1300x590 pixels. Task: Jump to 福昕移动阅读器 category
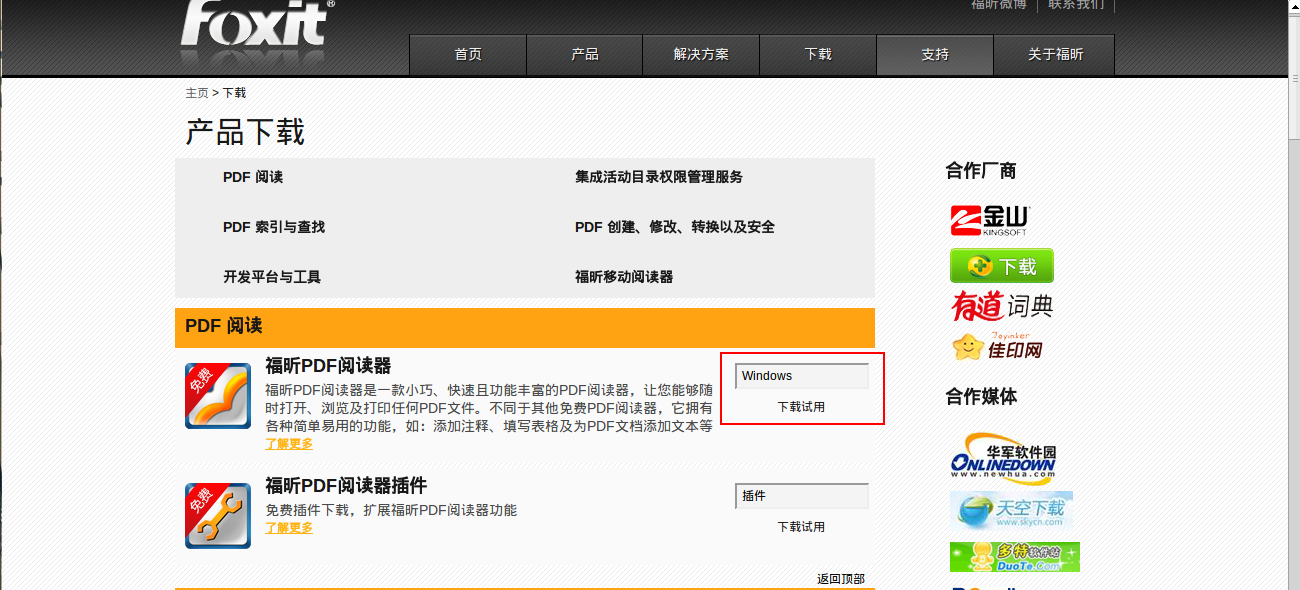(624, 277)
